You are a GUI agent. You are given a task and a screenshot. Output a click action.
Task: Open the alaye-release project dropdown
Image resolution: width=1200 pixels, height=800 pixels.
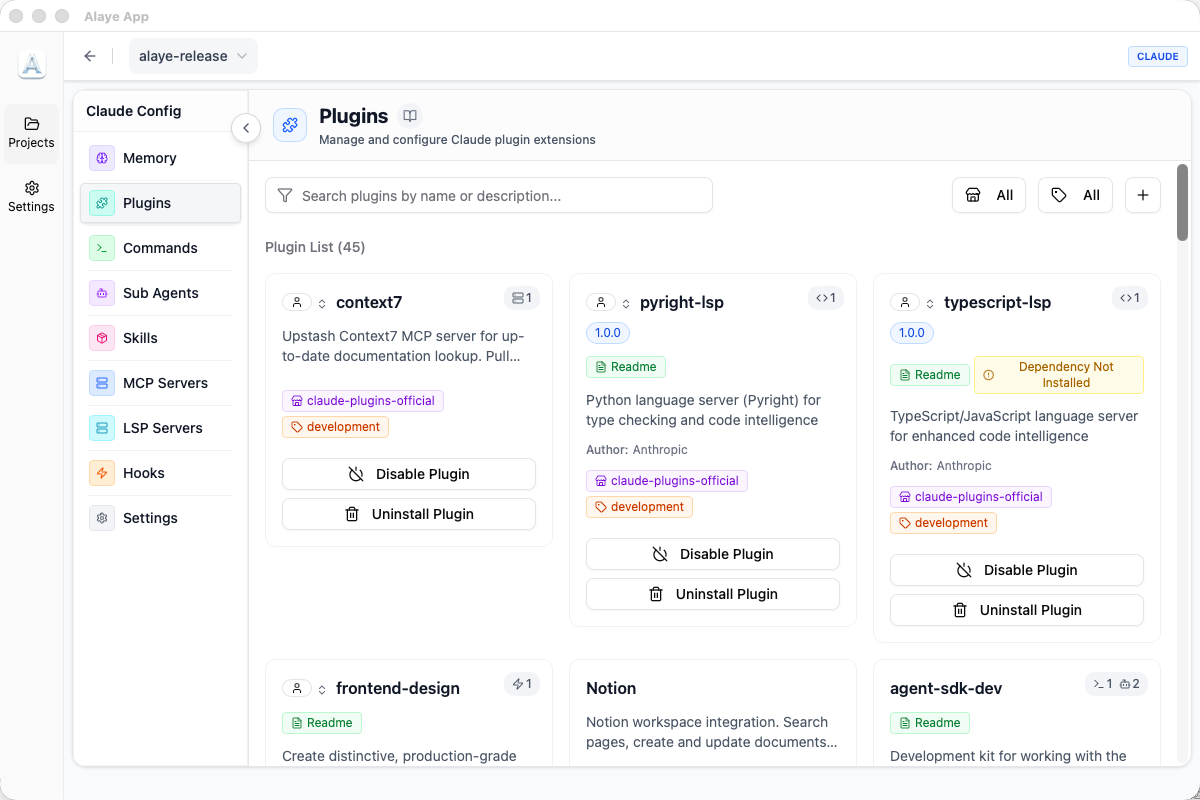[x=193, y=56]
